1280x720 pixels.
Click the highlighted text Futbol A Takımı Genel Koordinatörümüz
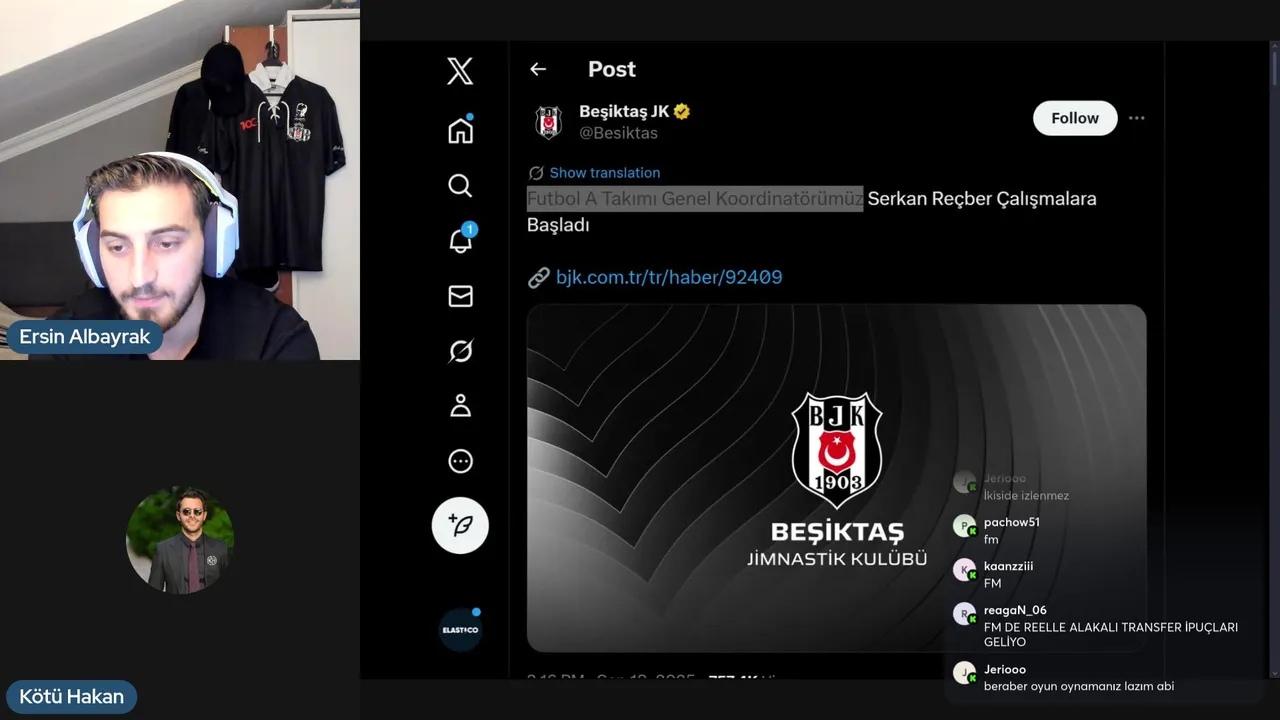[x=695, y=199]
